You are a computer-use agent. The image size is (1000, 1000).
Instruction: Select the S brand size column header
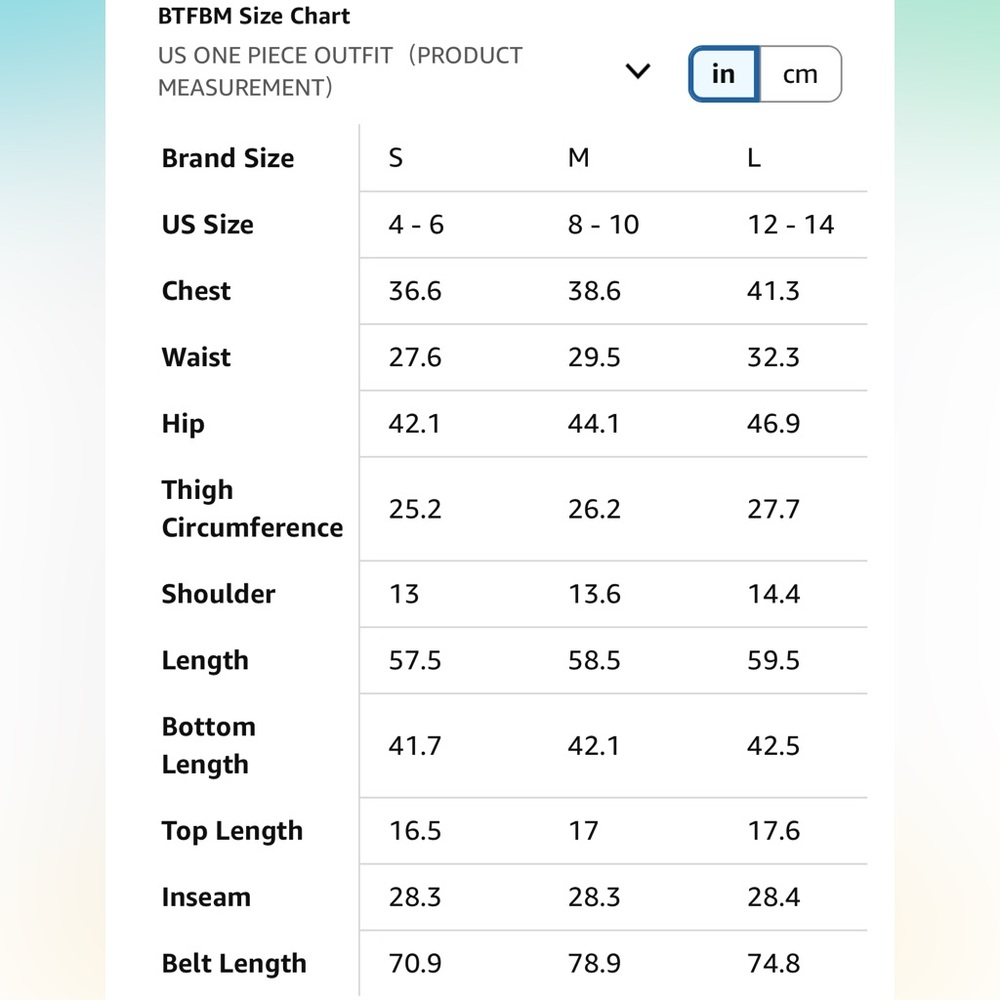click(x=396, y=158)
